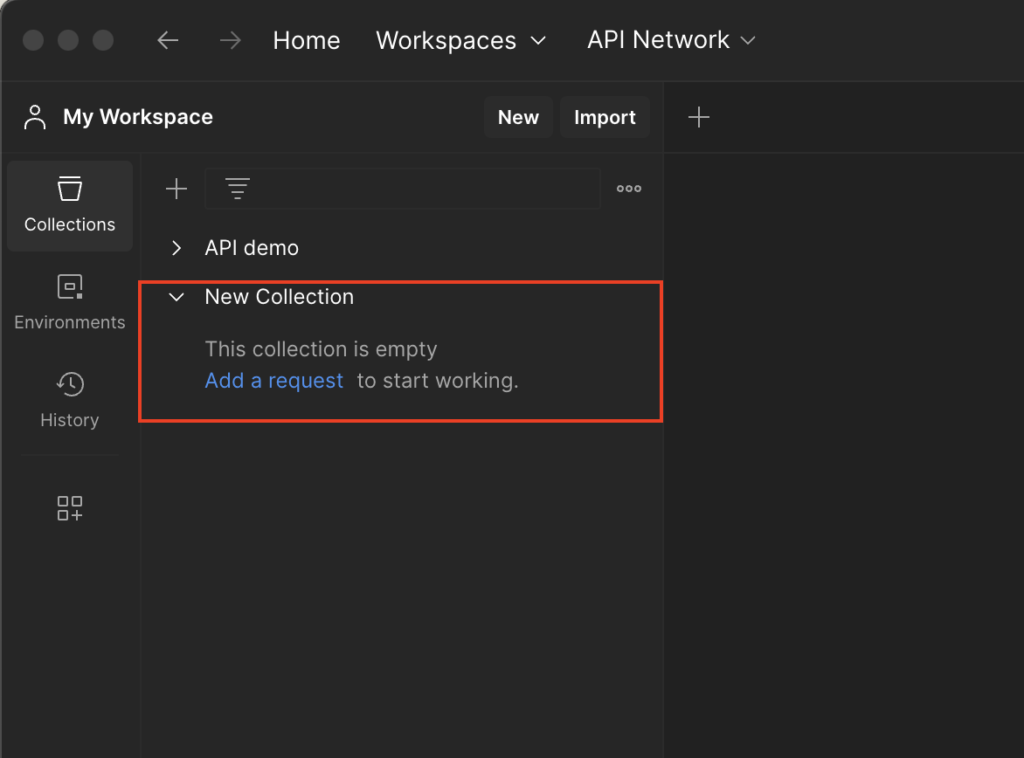Expand the API demo collection

click(x=176, y=248)
